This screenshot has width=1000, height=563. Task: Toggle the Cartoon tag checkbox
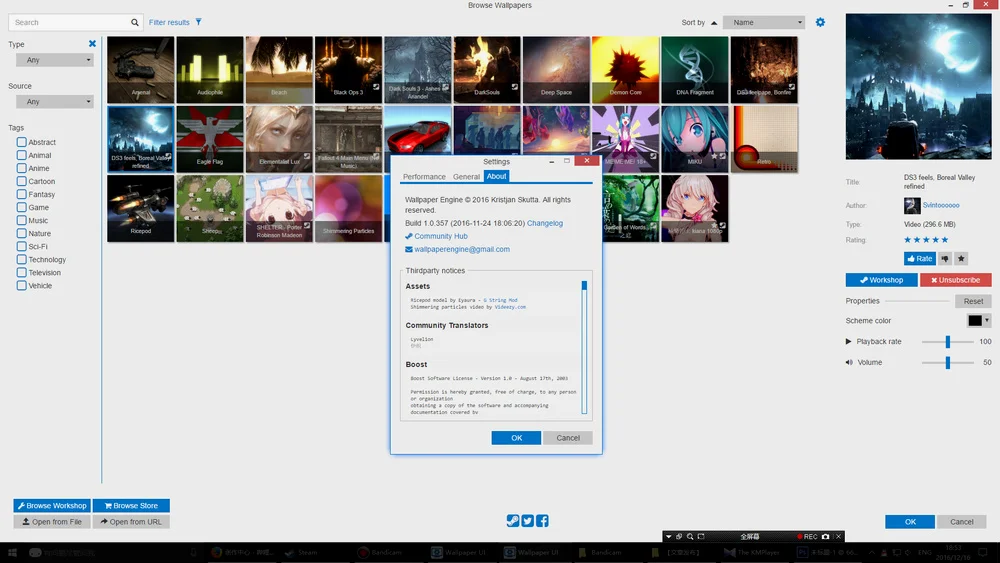[x=22, y=181]
